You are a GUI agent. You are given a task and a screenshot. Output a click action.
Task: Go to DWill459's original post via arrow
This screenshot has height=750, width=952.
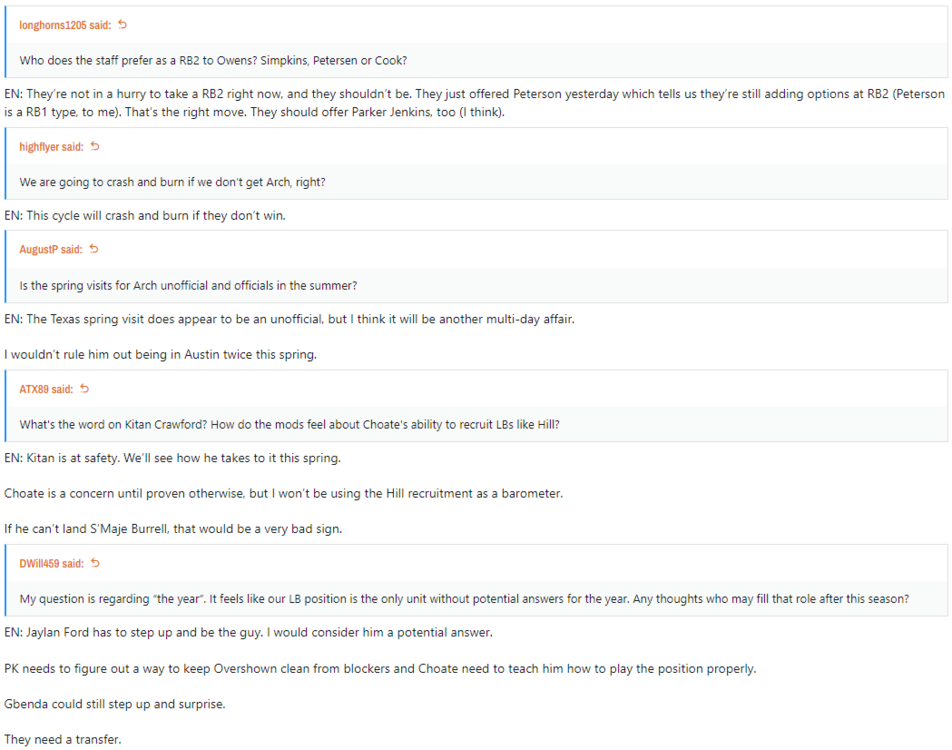coord(95,564)
